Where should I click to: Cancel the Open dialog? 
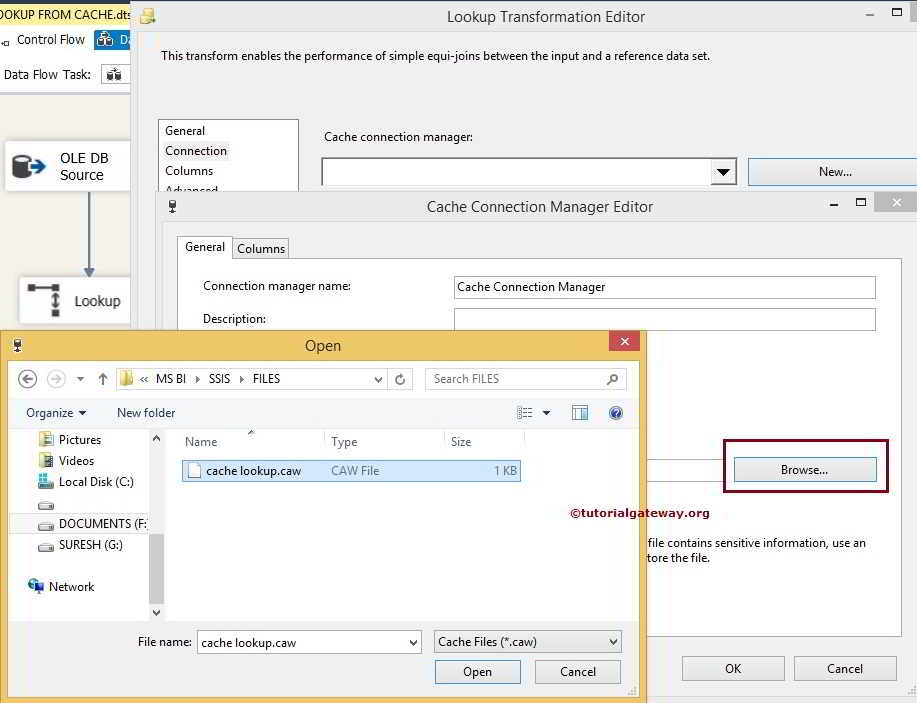coord(578,671)
